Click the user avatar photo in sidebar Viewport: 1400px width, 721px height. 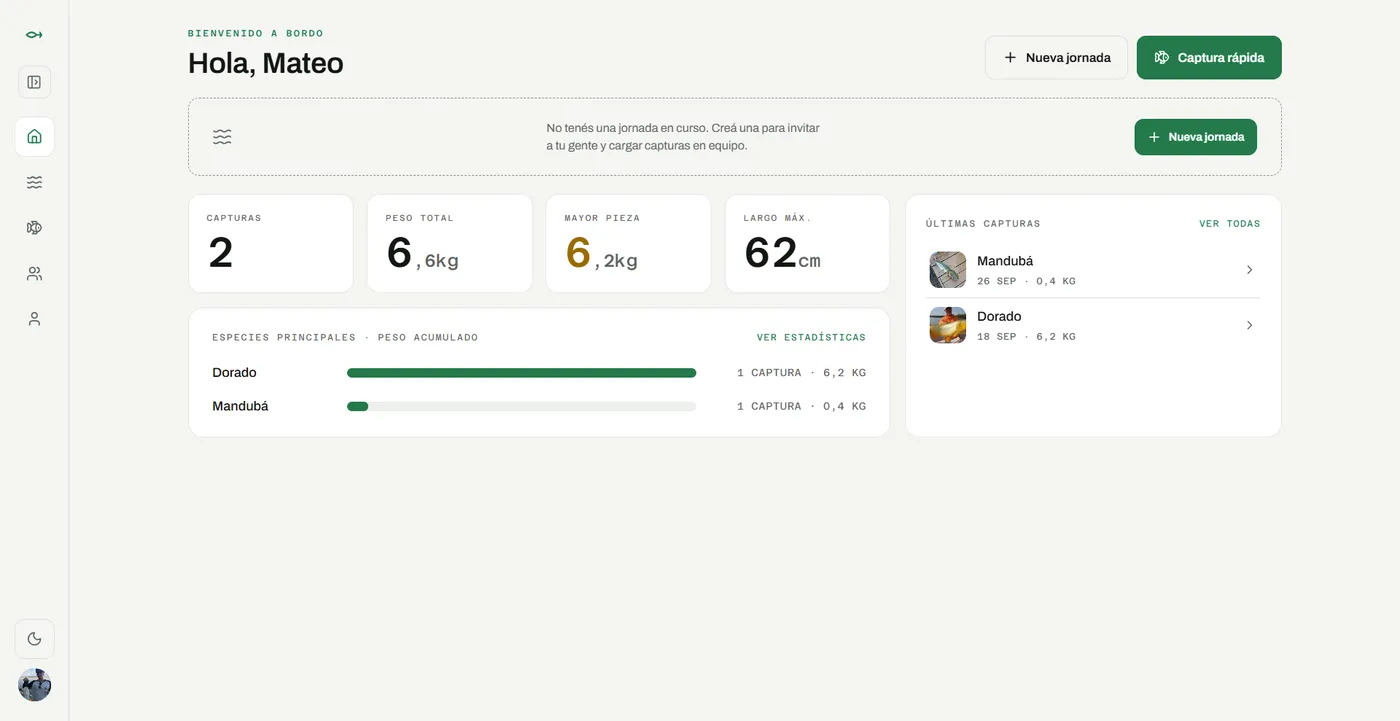click(34, 685)
